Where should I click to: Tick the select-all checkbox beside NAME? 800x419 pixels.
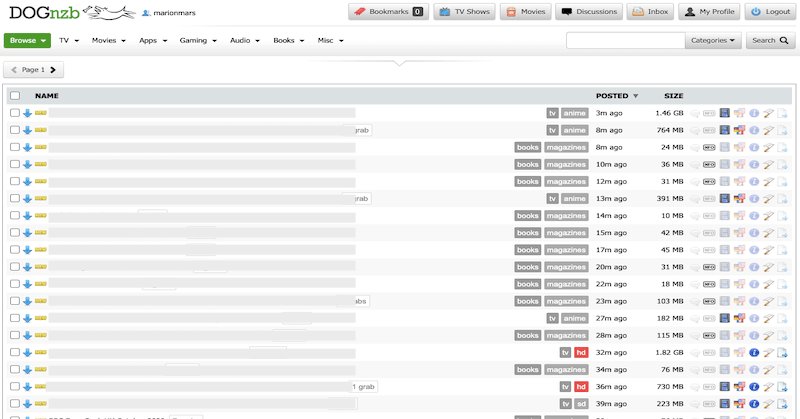[x=15, y=95]
